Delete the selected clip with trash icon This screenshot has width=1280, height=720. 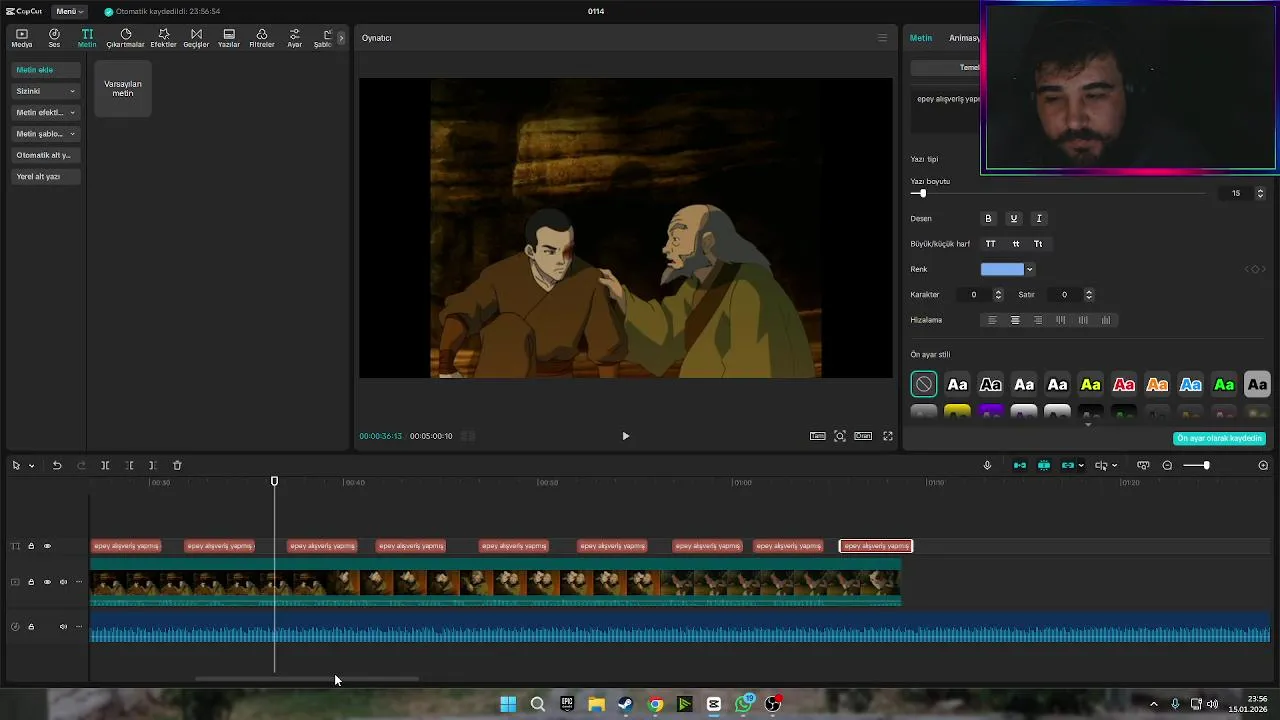177,465
